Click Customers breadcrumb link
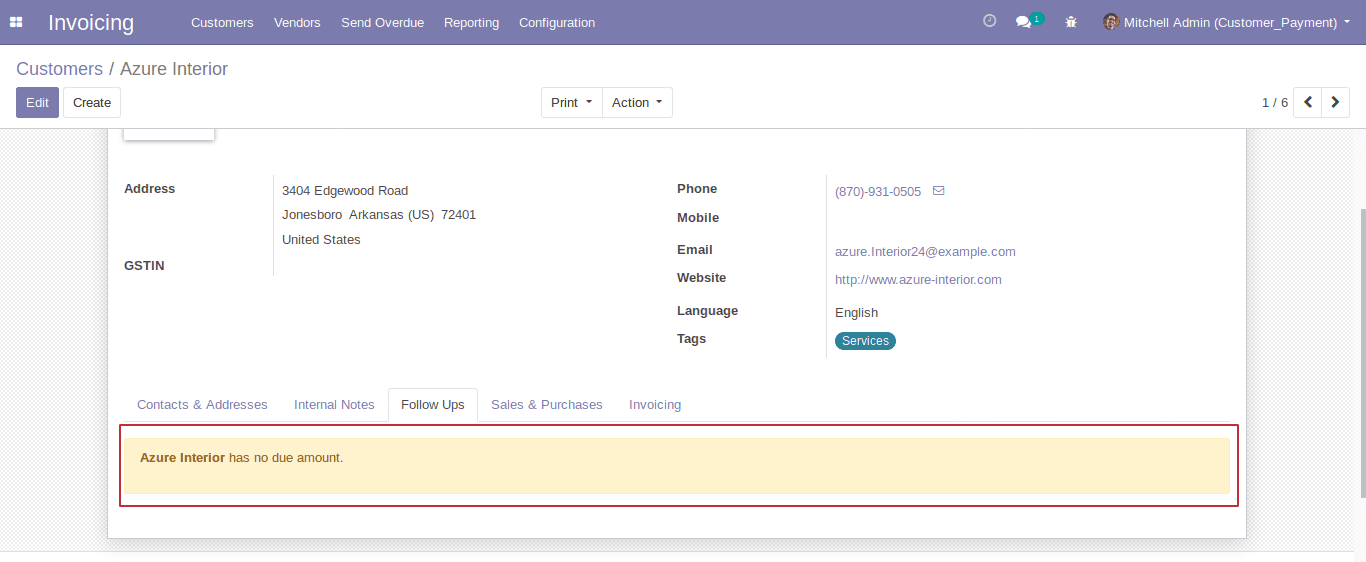This screenshot has height=562, width=1366. coord(59,69)
